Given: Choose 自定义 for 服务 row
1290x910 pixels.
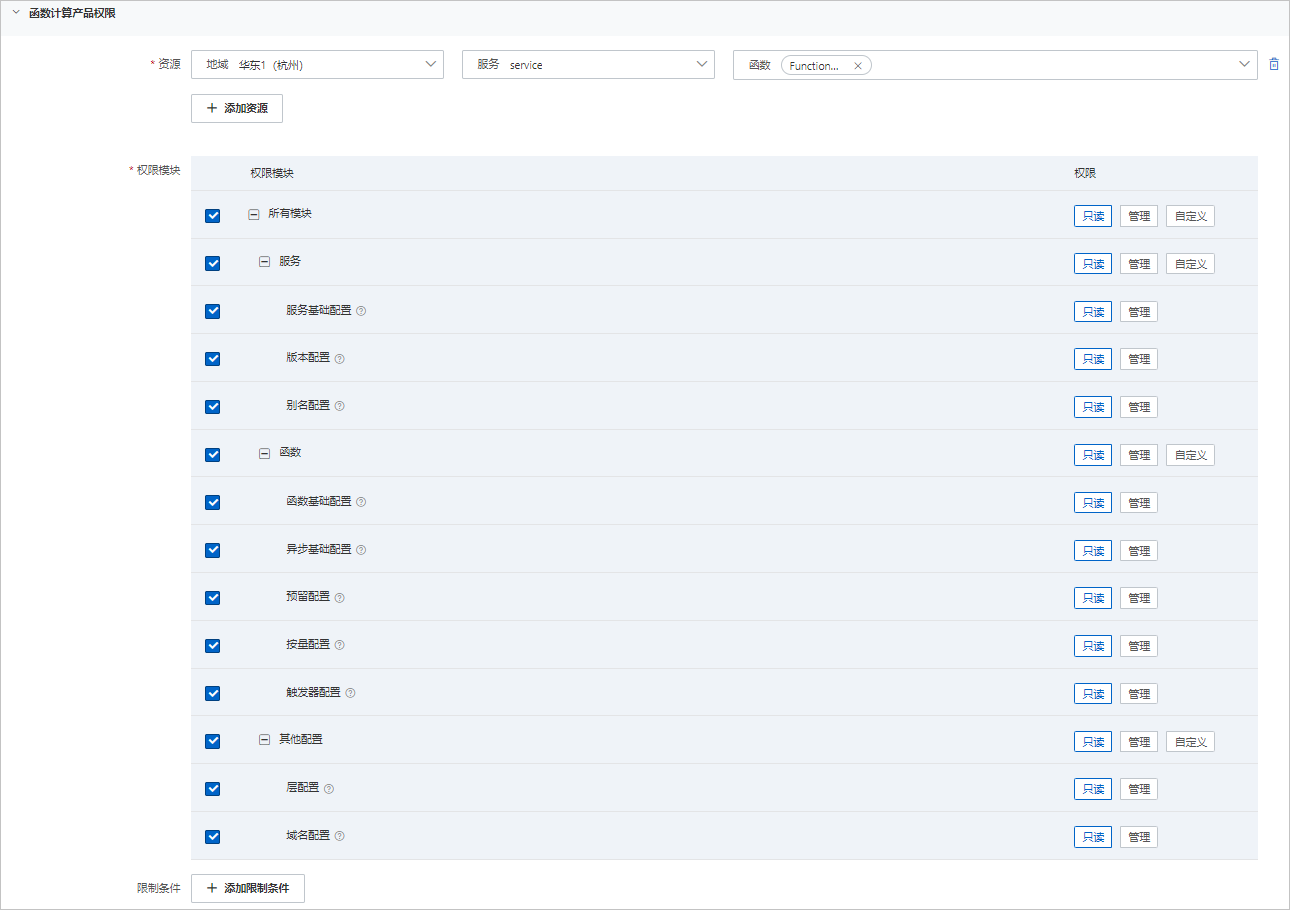Looking at the screenshot, I should (1190, 264).
